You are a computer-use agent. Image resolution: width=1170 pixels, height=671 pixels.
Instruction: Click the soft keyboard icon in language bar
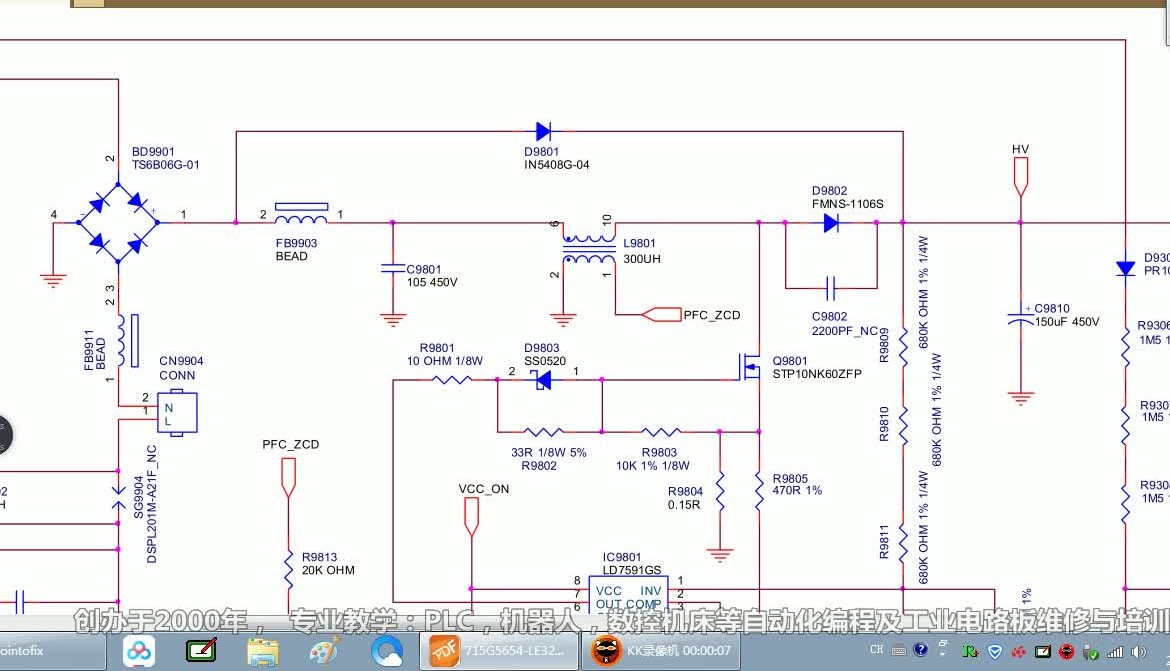pos(898,650)
